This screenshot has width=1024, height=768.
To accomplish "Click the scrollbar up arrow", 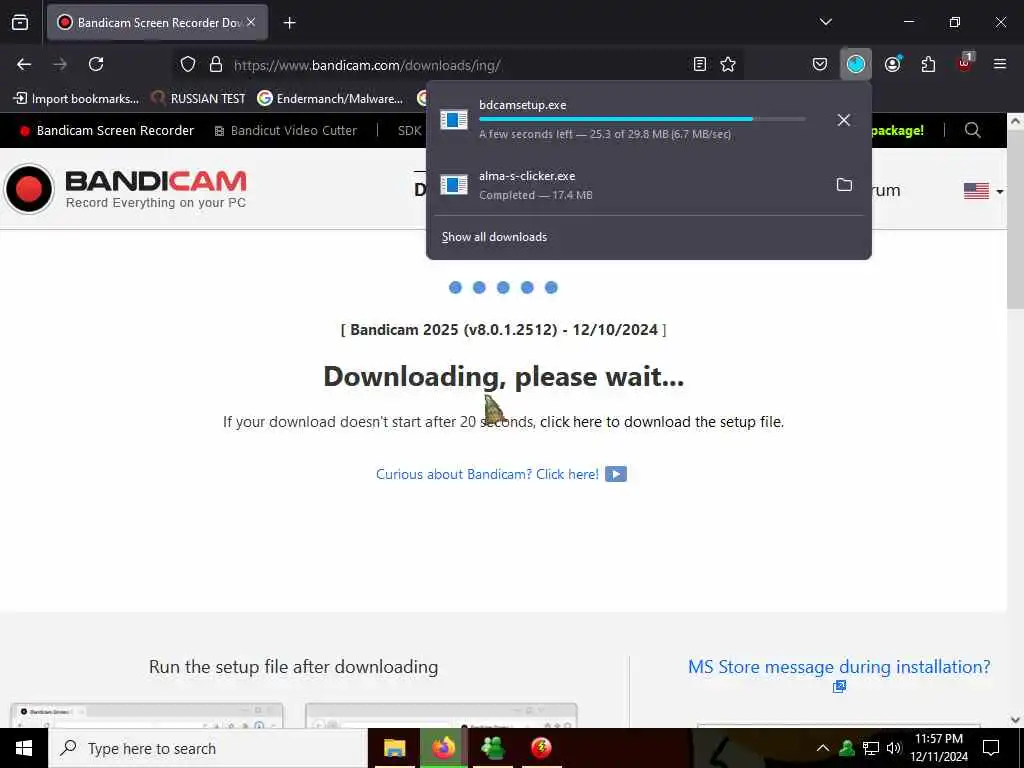I will tap(1015, 121).
